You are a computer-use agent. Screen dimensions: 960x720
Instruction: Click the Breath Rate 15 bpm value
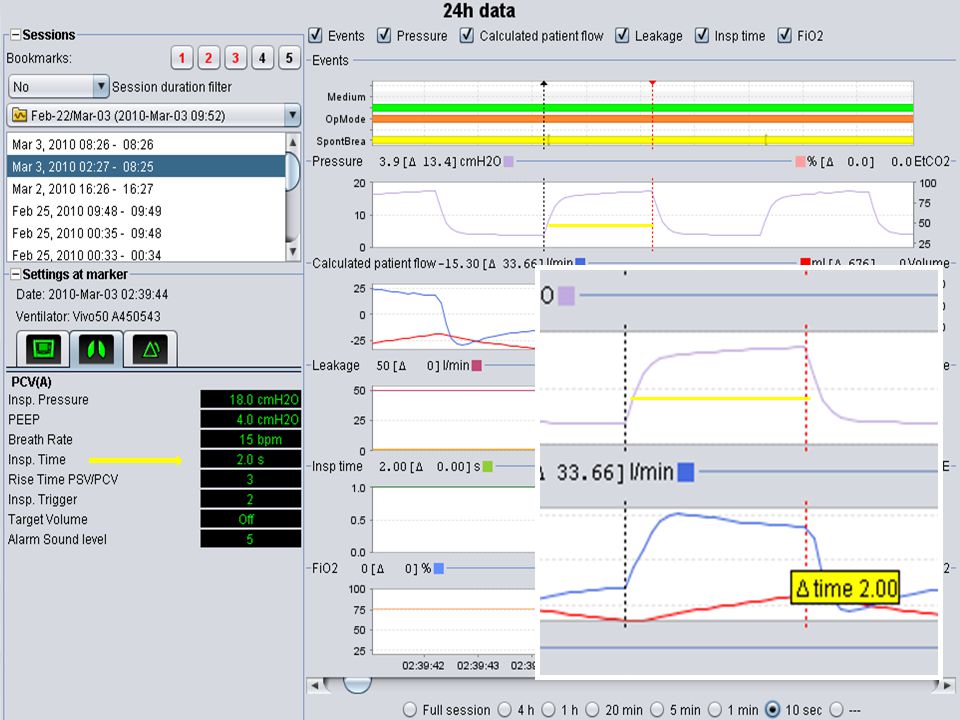pyautogui.click(x=251, y=439)
